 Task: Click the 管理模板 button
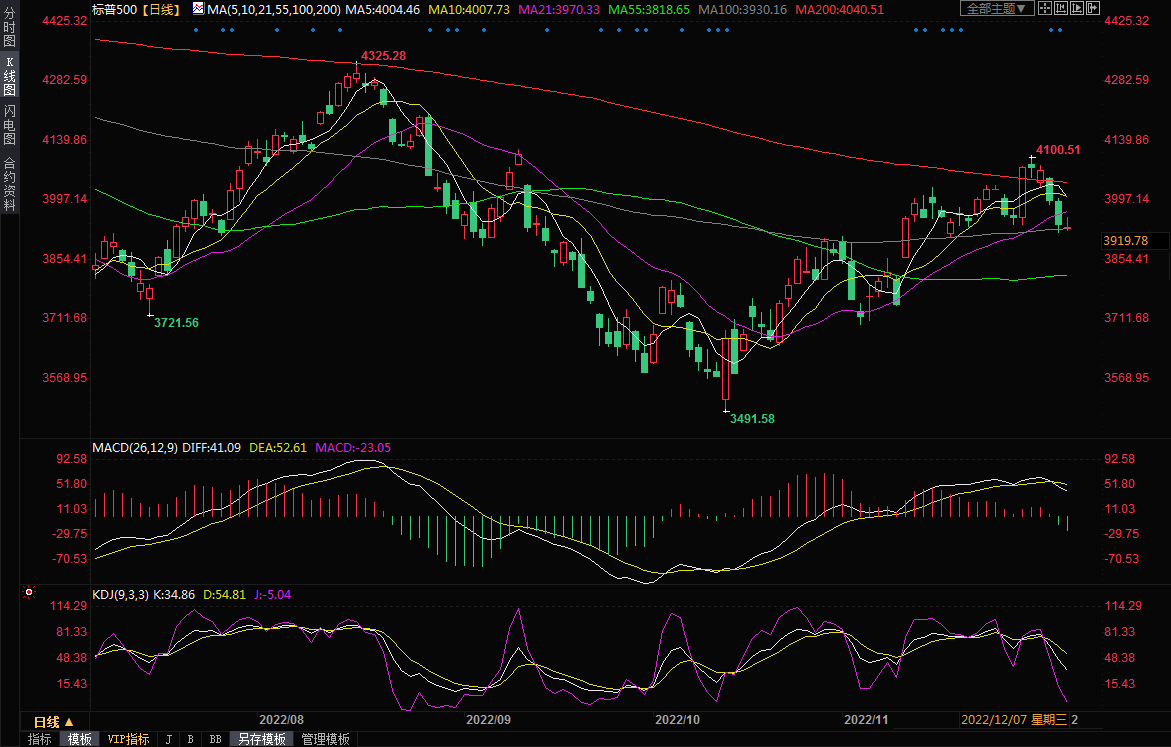click(325, 739)
